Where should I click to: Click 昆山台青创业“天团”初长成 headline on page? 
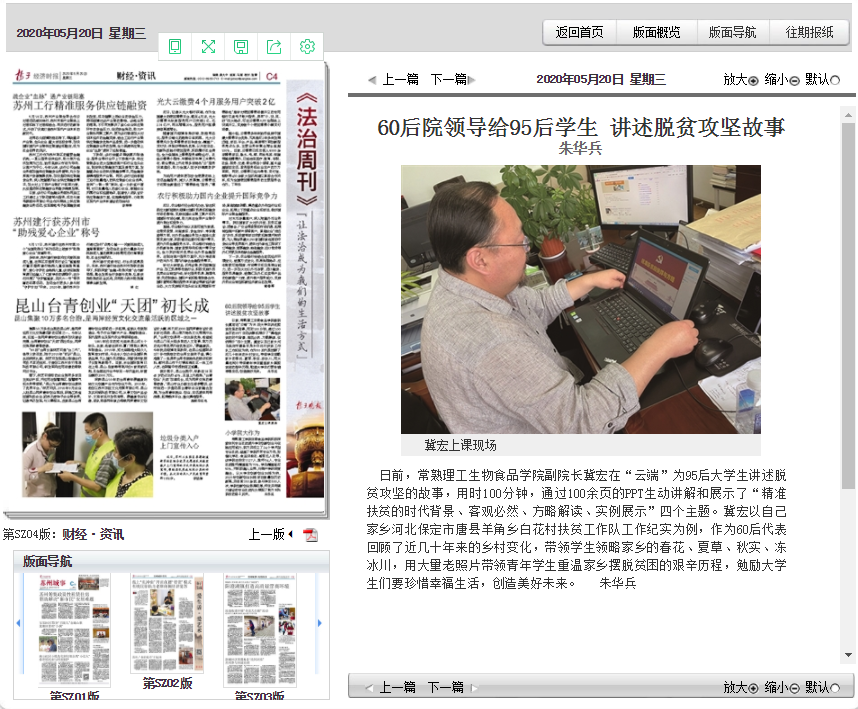pyautogui.click(x=112, y=305)
